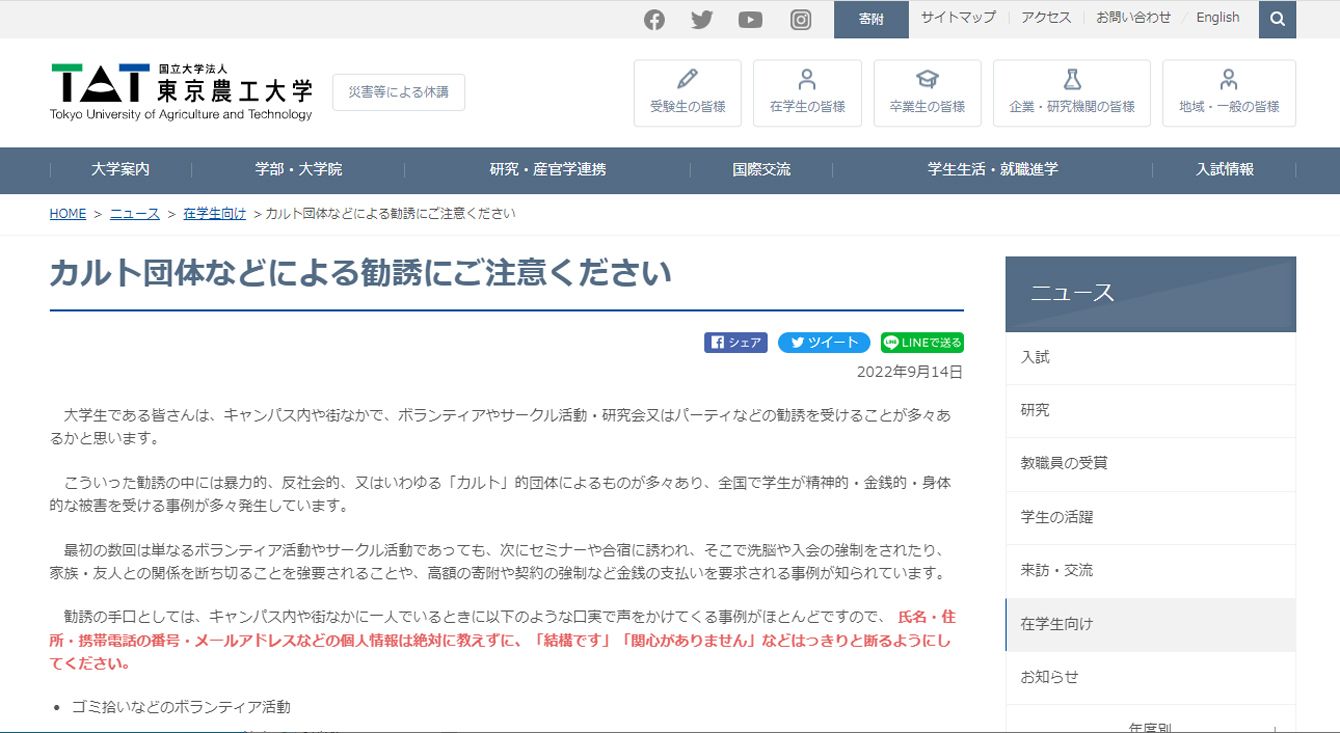The width and height of the screenshot is (1340, 733).
Task: Share article with Facebook シェア button
Action: [735, 342]
